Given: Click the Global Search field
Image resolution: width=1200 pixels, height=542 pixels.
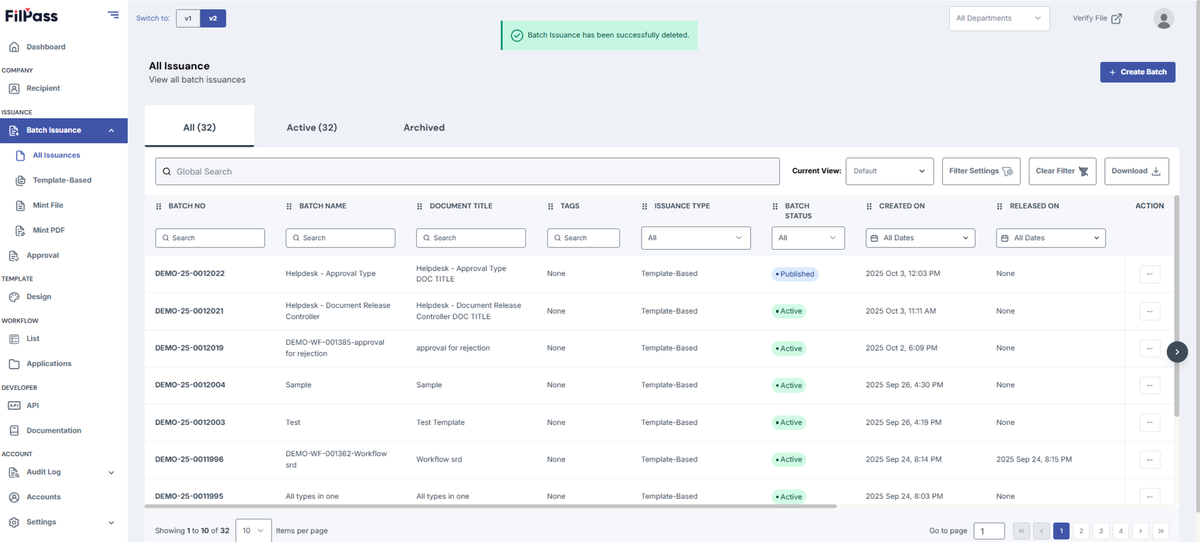Looking at the screenshot, I should 467,171.
